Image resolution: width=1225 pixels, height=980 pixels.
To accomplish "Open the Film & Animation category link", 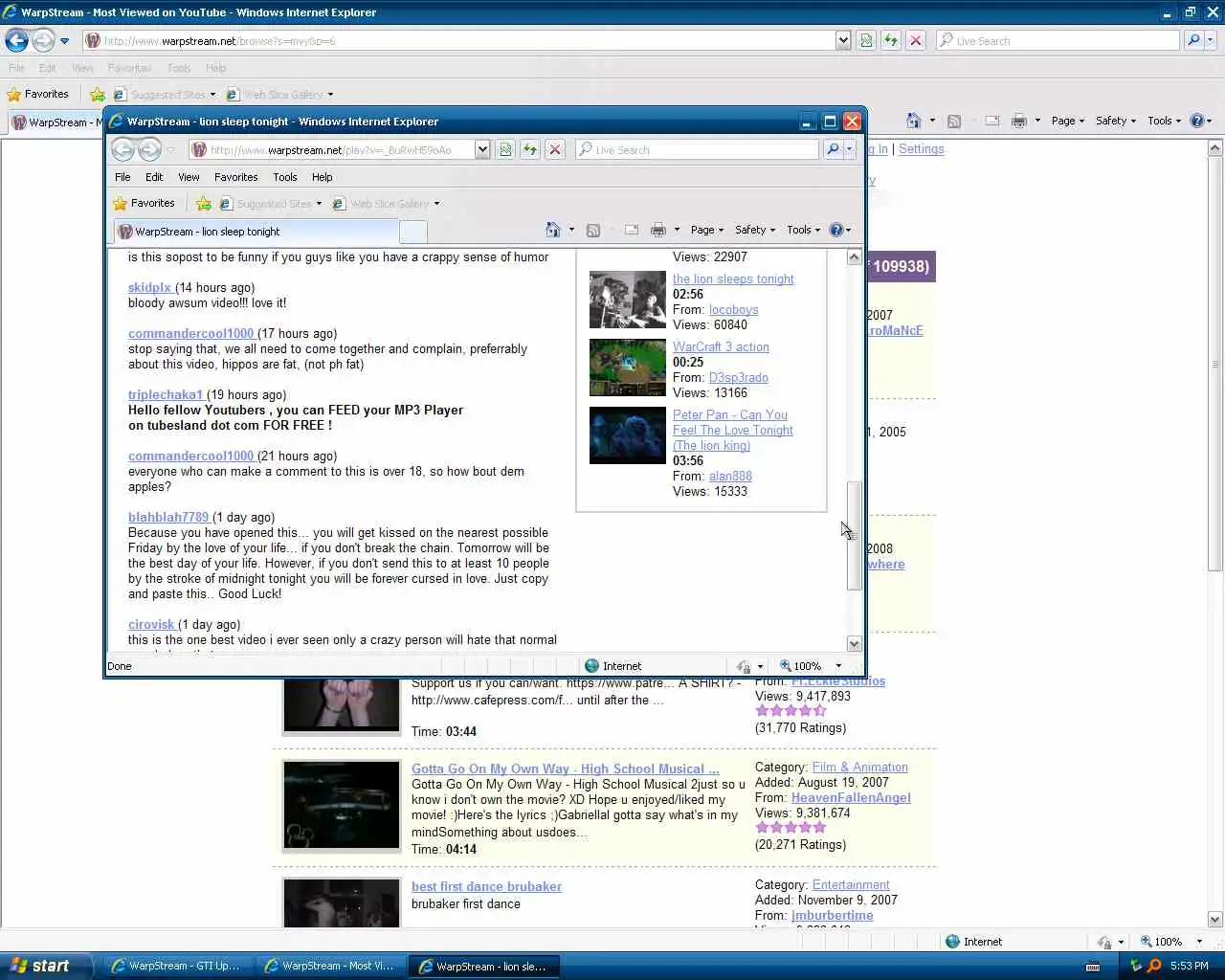I will (859, 767).
